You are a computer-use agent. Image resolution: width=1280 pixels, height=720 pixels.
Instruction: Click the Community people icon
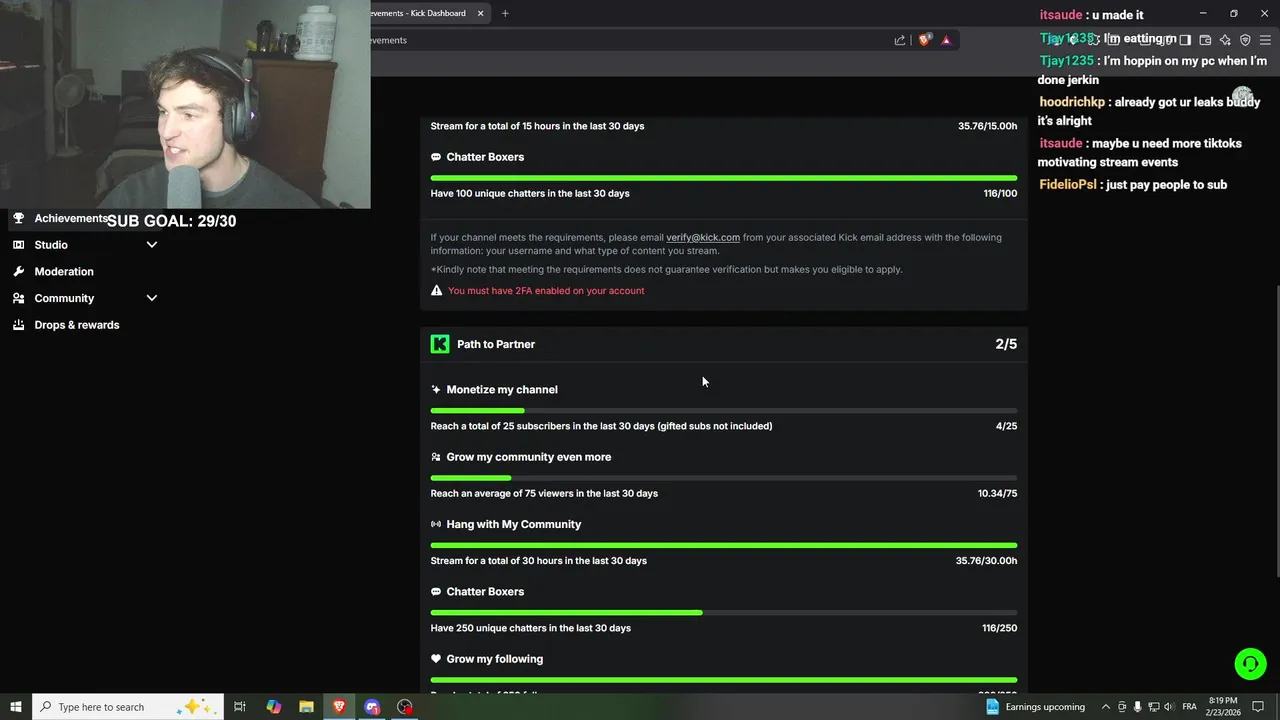[x=18, y=298]
